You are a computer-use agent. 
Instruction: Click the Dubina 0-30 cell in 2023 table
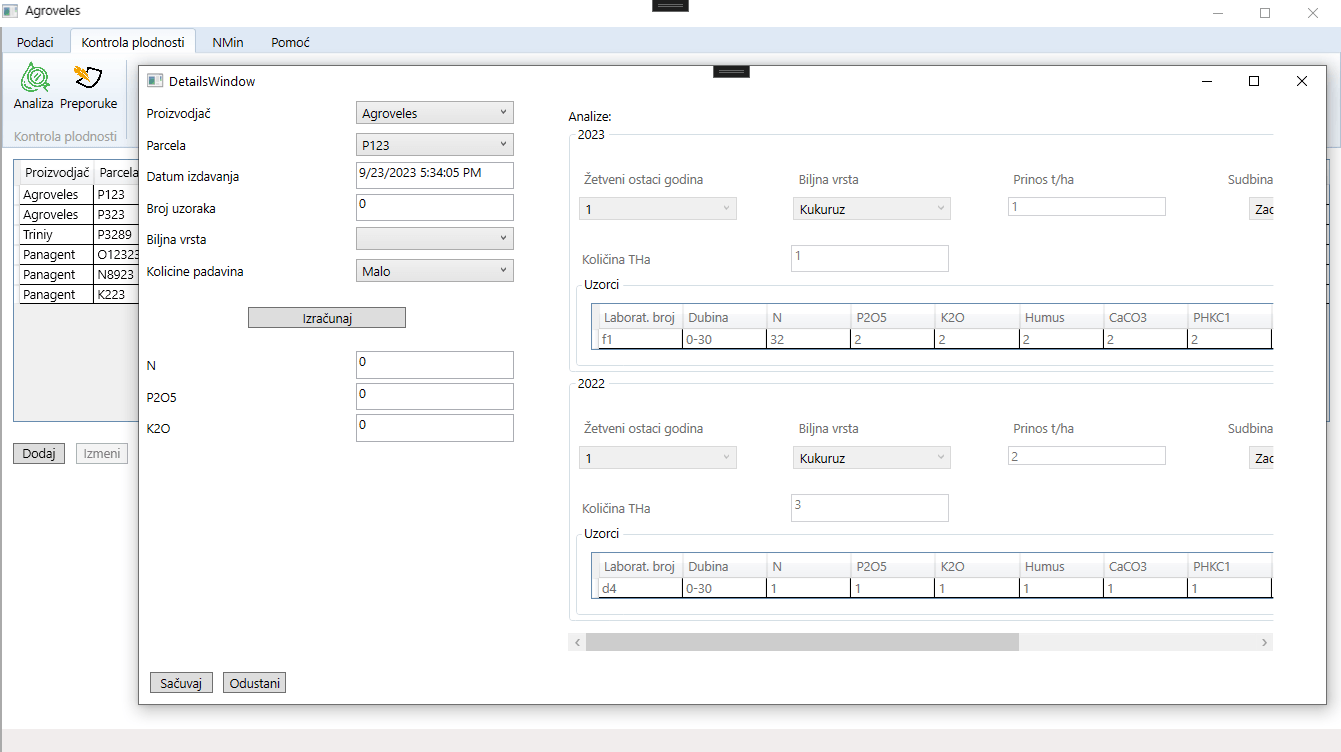click(x=724, y=339)
